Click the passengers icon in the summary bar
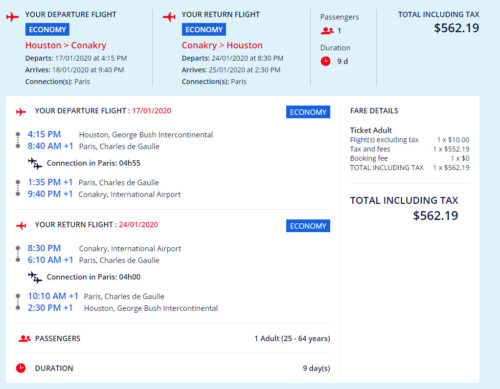The width and height of the screenshot is (500, 389). (327, 31)
